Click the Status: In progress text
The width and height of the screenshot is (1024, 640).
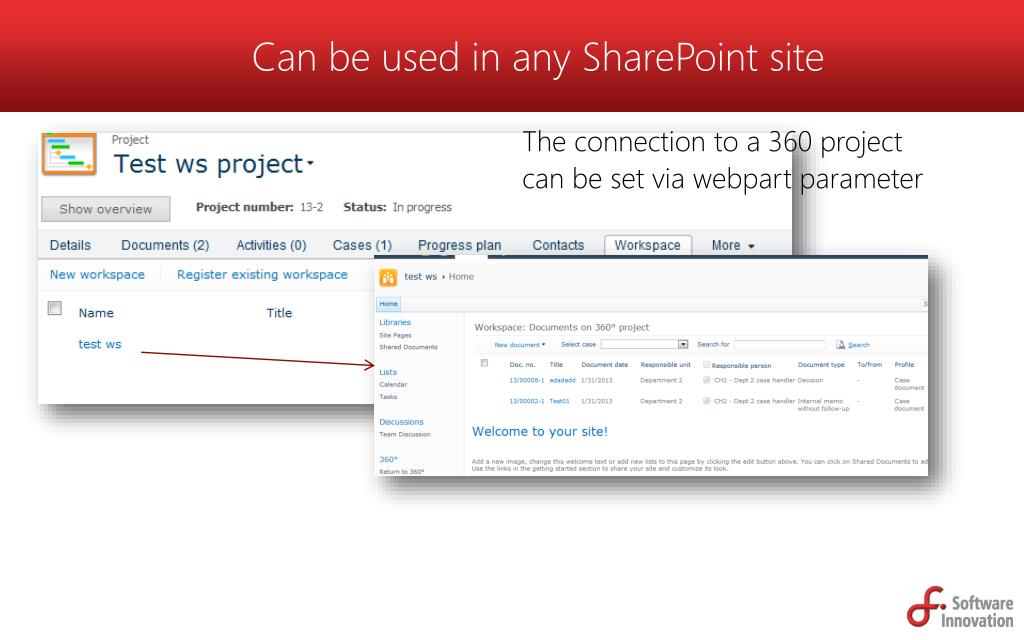398,207
